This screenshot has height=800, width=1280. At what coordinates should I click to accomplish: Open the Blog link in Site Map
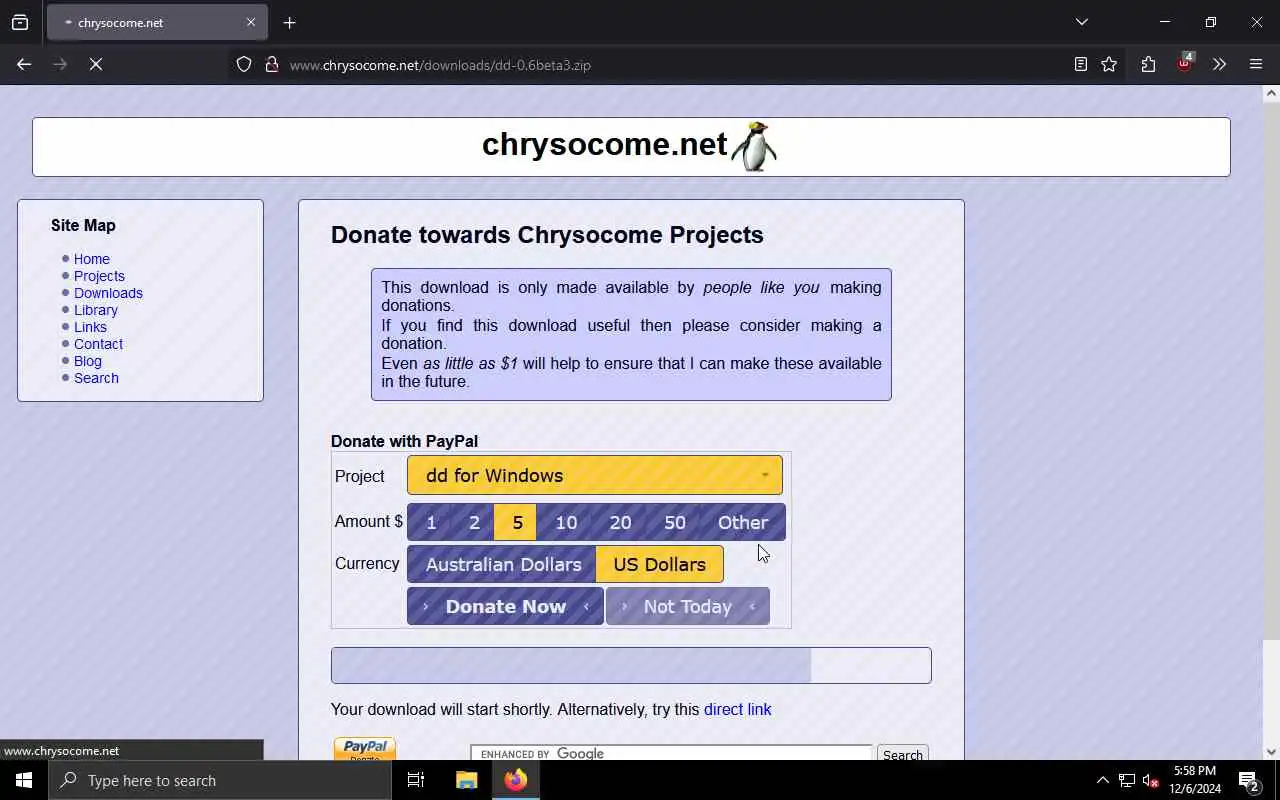[88, 361]
